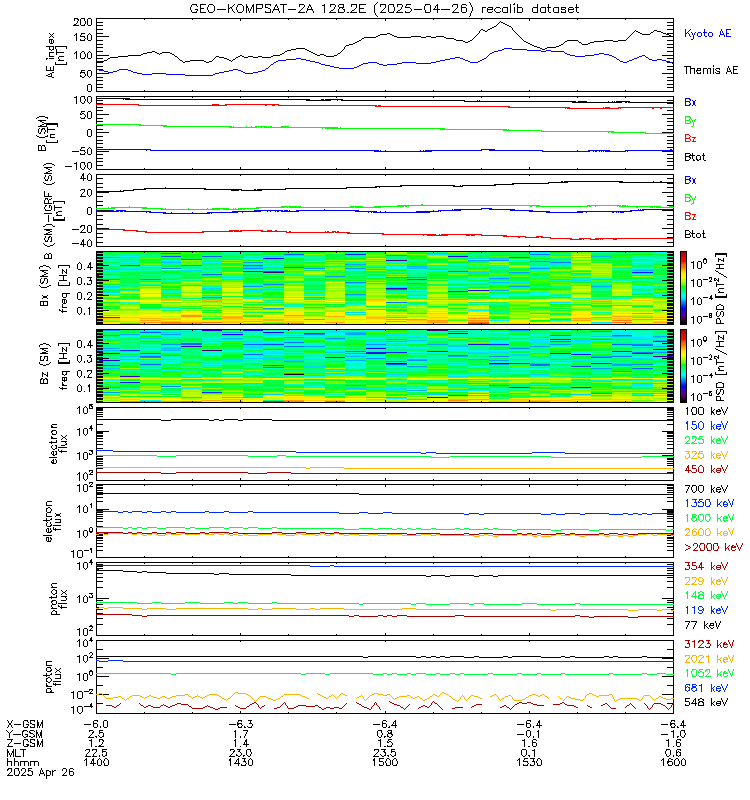Click the 1400 time tick label
The height and width of the screenshot is (800, 750).
click(x=96, y=763)
